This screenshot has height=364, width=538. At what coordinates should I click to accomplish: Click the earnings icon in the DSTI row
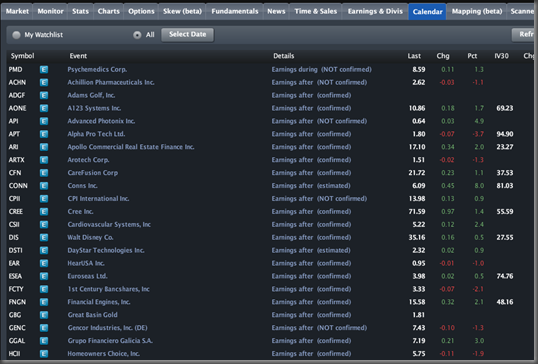[44, 250]
